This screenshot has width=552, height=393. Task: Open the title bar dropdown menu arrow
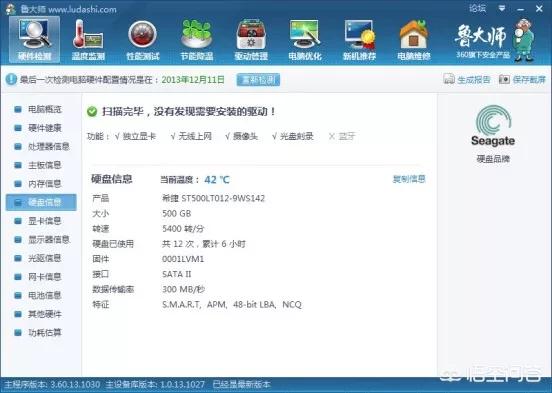[502, 8]
